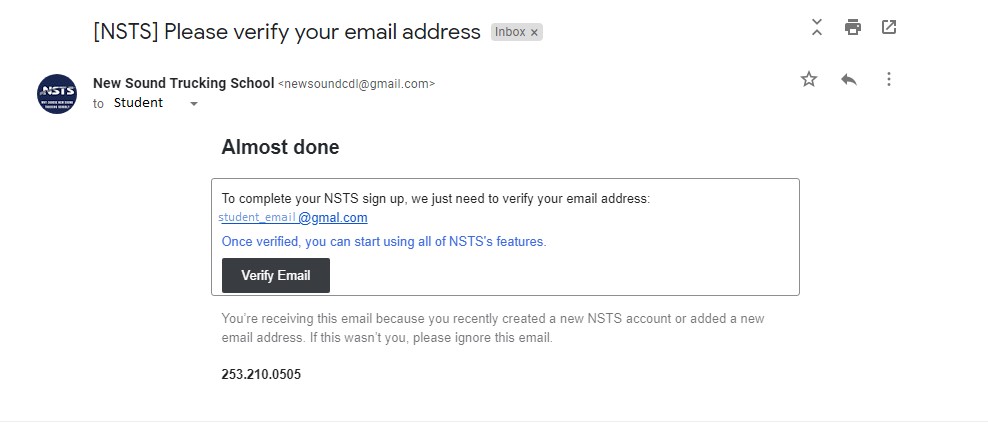Image resolution: width=988 pixels, height=430 pixels.
Task: Click the Once verified blue text line
Action: pyautogui.click(x=384, y=241)
